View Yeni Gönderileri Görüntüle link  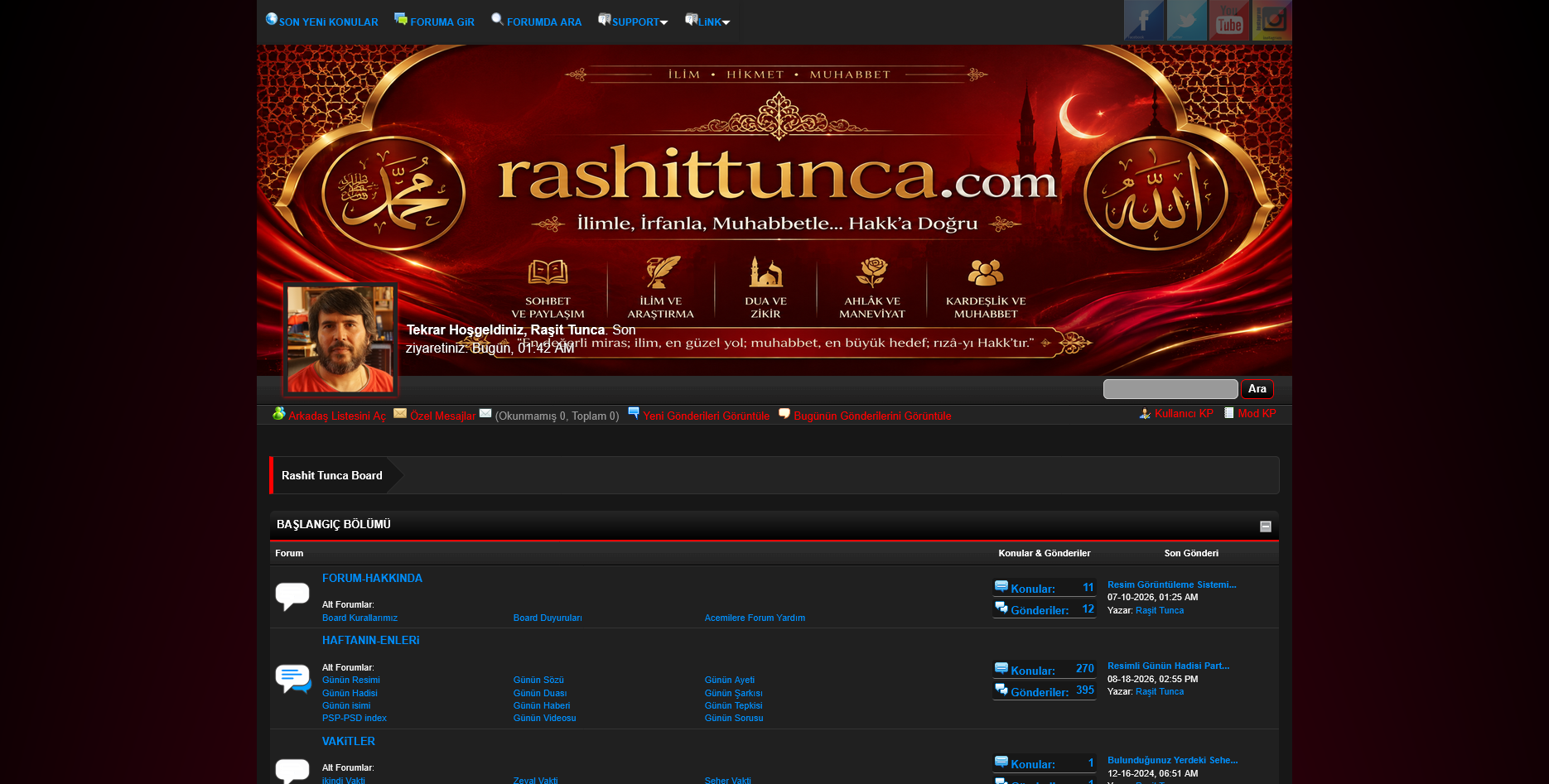pyautogui.click(x=707, y=416)
